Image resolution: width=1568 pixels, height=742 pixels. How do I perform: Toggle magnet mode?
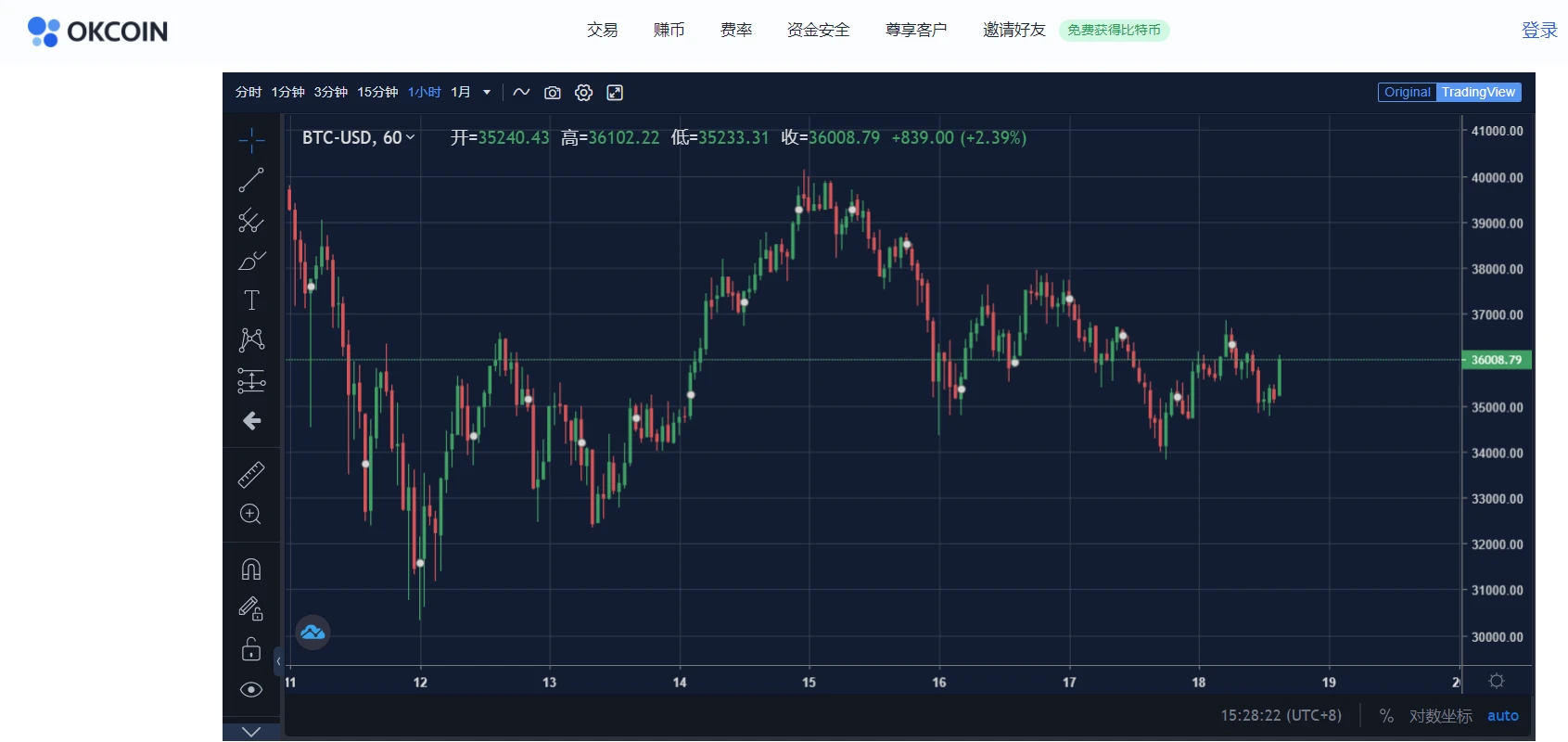tap(251, 569)
